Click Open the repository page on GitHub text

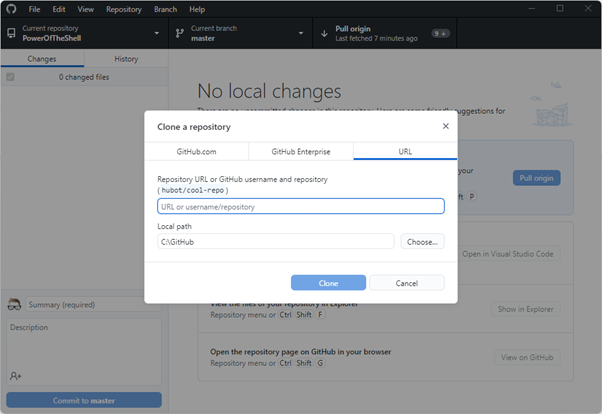tap(301, 351)
